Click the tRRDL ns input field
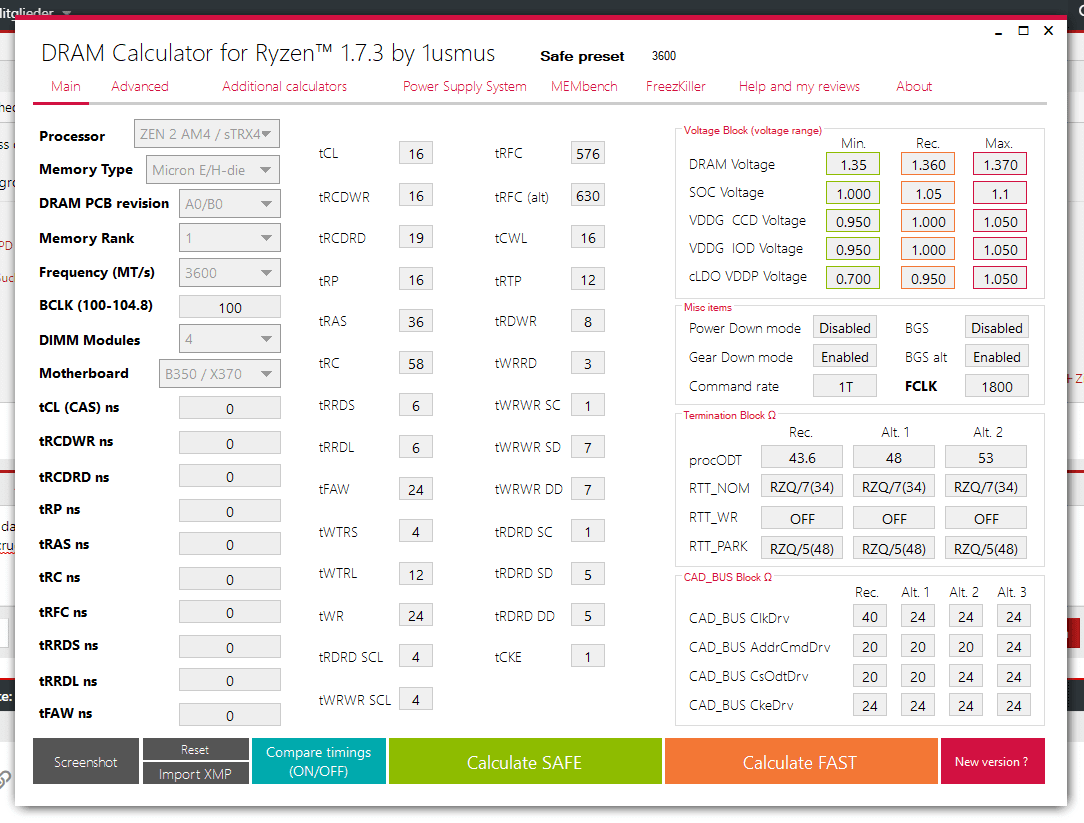1084x823 pixels. pos(230,681)
